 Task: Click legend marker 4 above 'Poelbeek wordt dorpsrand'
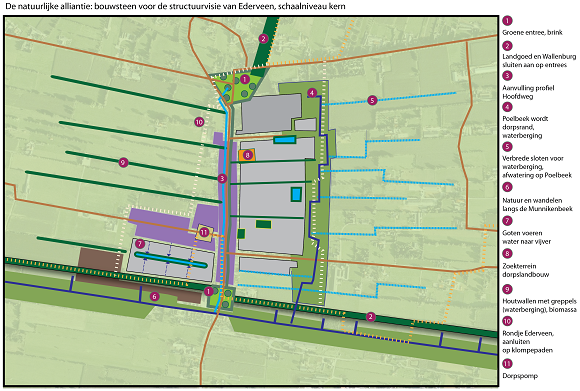[507, 107]
